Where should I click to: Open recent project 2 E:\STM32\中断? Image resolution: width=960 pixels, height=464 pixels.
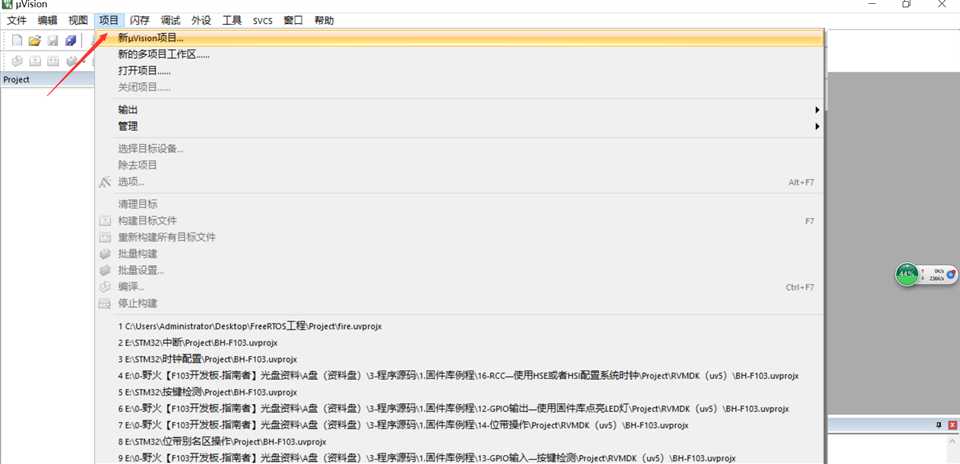(x=459, y=343)
